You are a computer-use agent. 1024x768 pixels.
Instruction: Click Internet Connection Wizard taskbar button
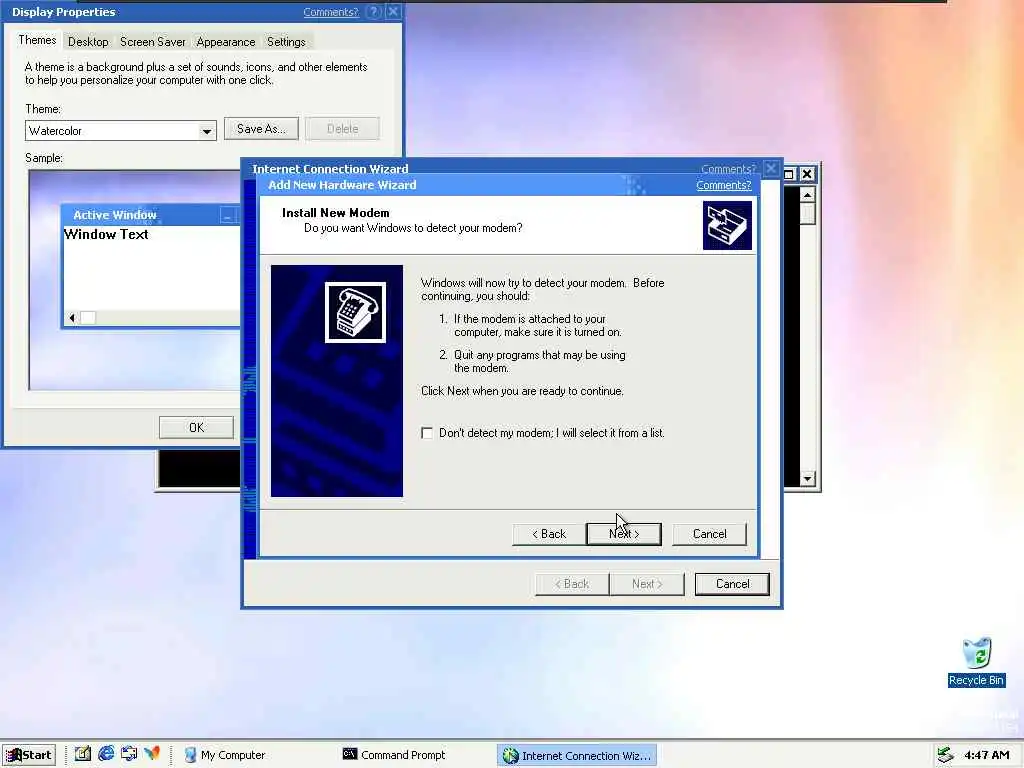pyautogui.click(x=577, y=756)
